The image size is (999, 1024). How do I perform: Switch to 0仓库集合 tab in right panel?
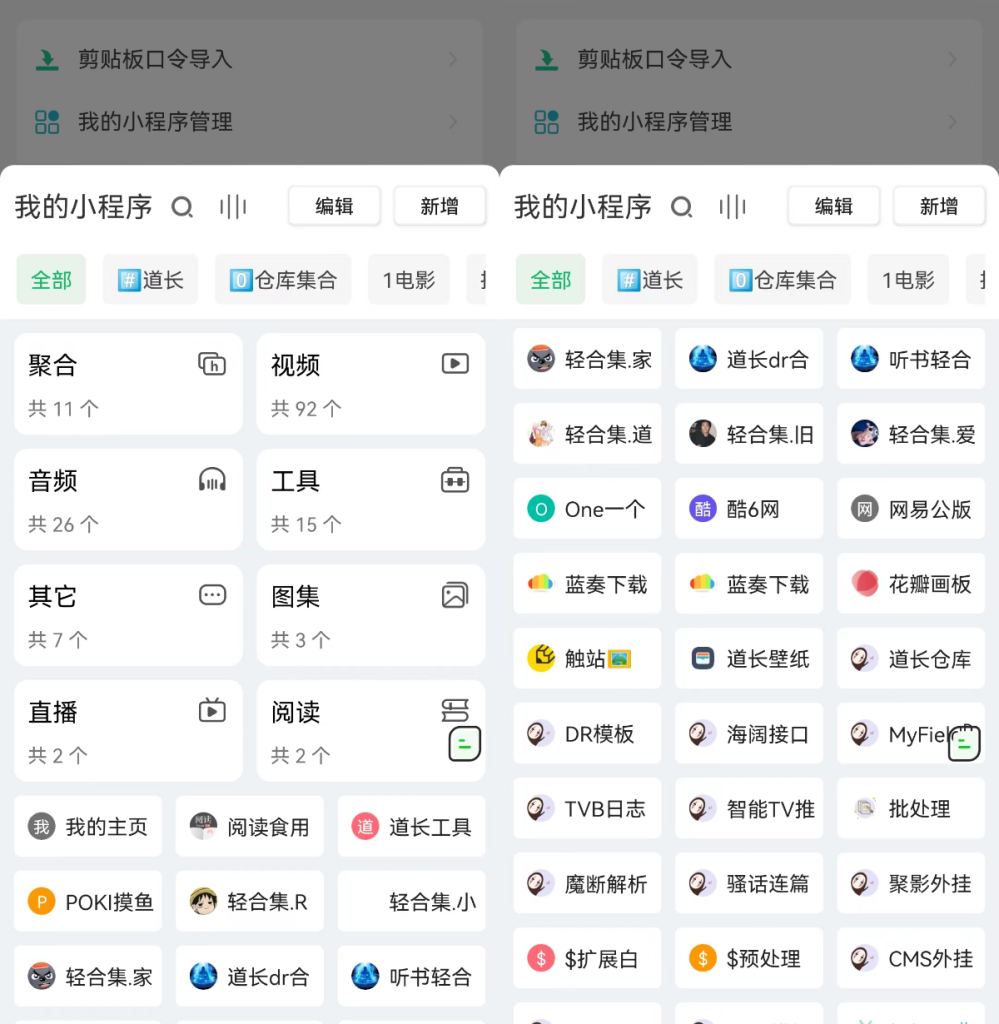pyautogui.click(x=782, y=280)
